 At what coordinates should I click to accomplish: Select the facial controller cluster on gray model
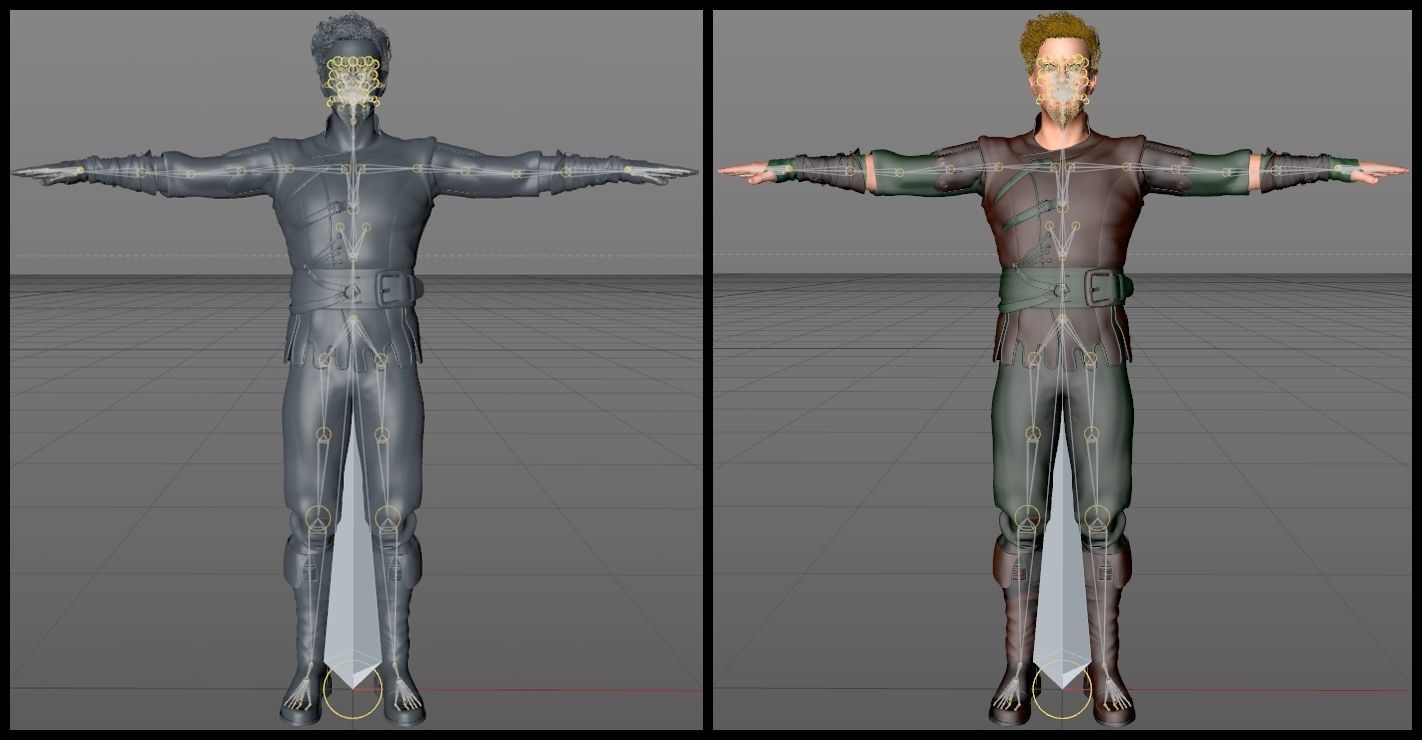355,82
